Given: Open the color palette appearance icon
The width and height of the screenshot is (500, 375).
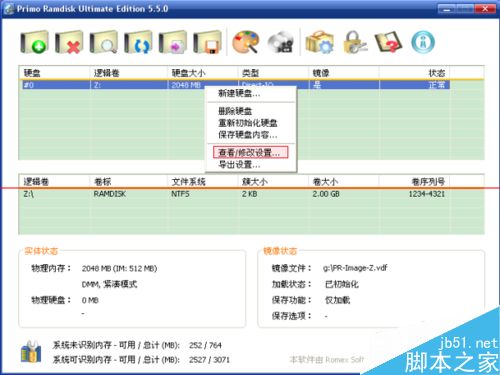Looking at the screenshot, I should coord(246,42).
